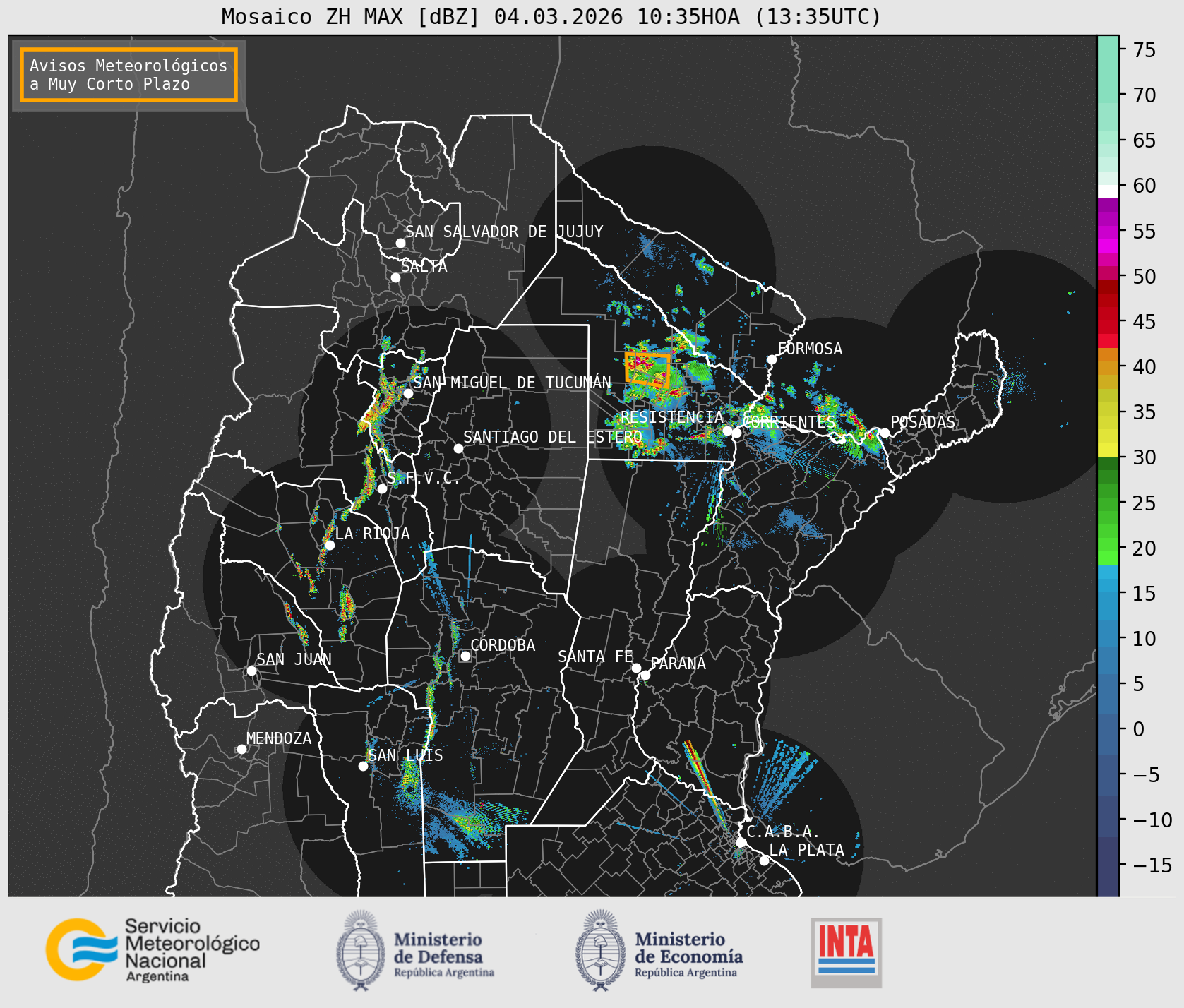Click the map title 'Mosaico ZH MAX [dBZ]'

(x=351, y=16)
